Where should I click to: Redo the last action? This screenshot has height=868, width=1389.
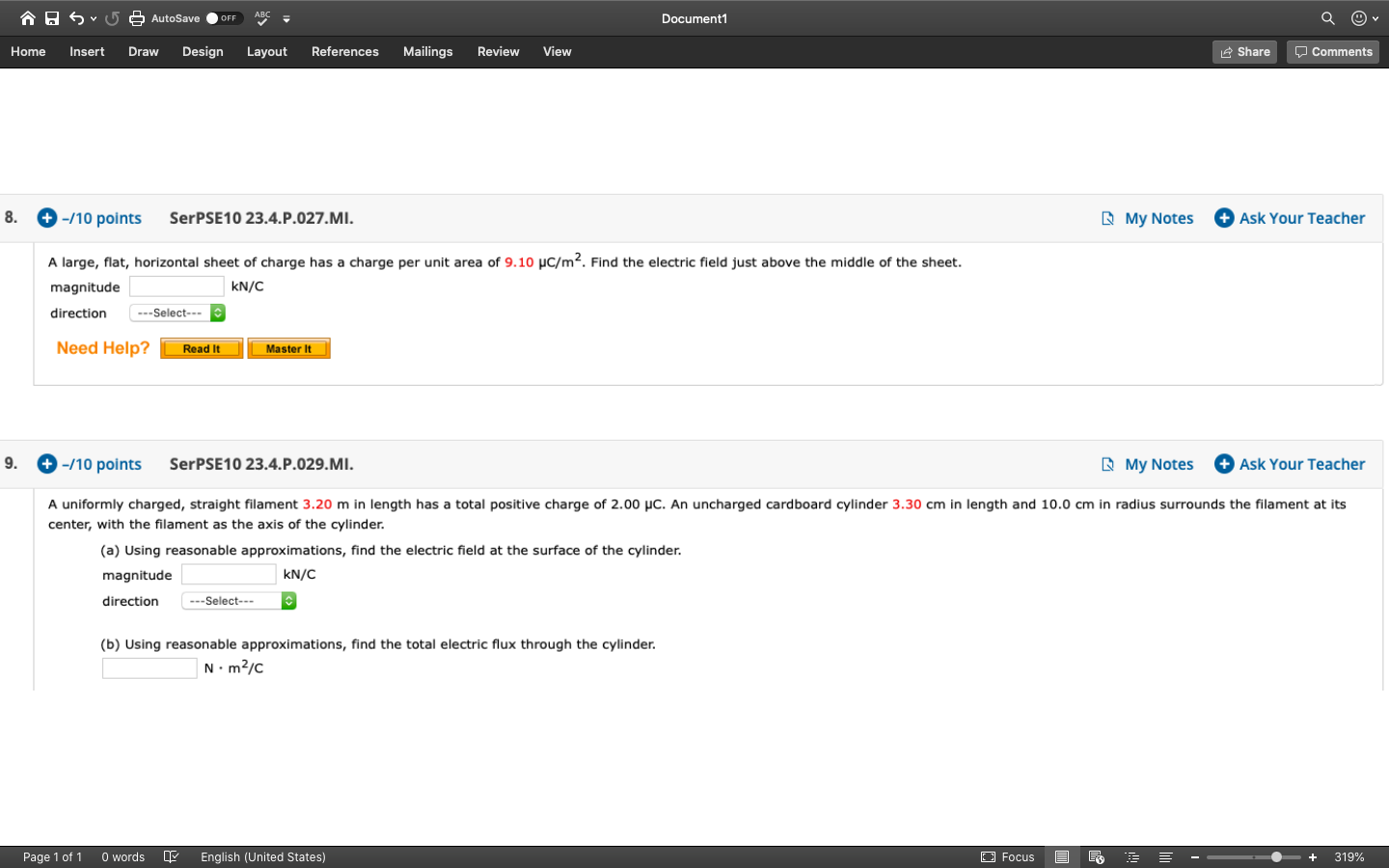point(112,18)
